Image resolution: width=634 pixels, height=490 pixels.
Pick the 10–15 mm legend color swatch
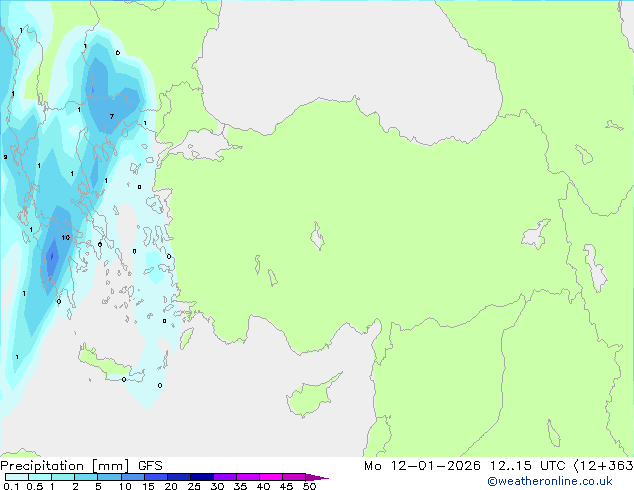point(133,477)
